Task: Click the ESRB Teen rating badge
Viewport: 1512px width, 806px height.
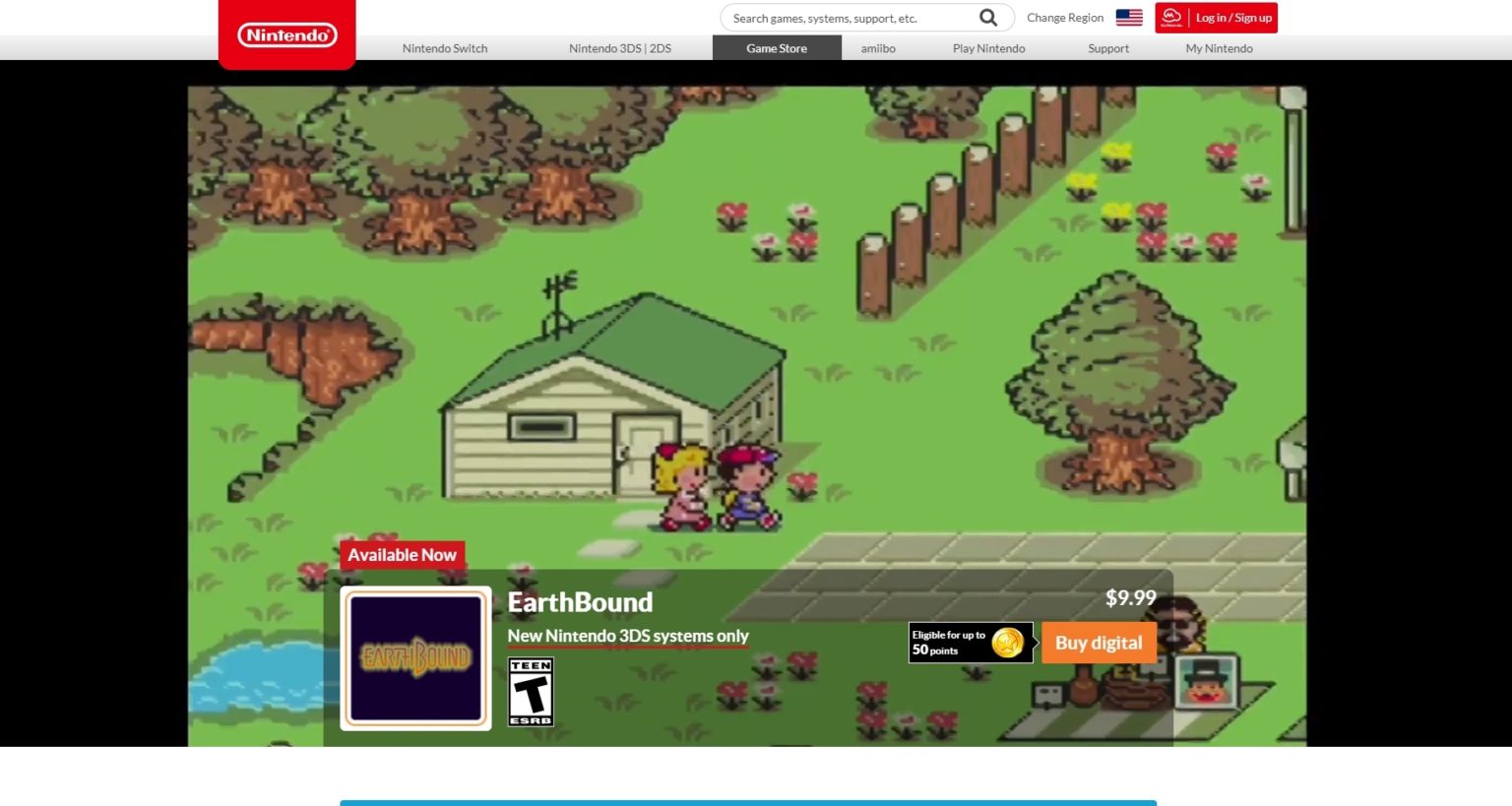Action: 531,692
